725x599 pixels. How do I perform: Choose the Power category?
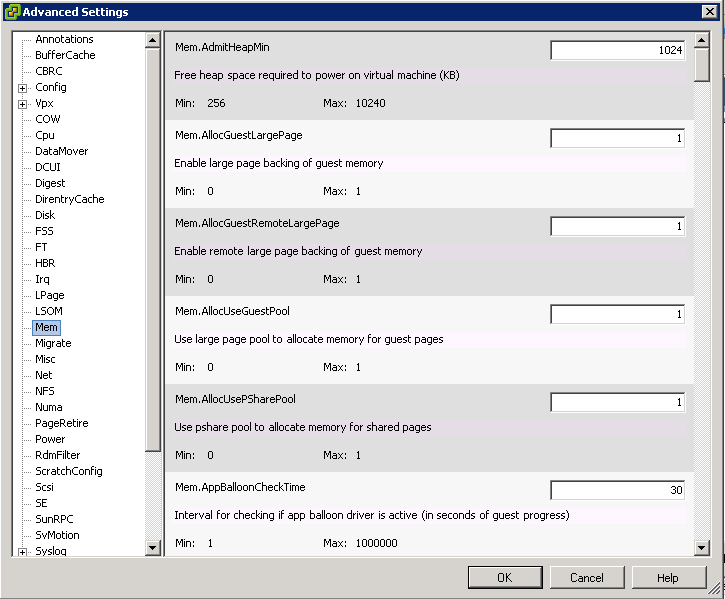pos(50,439)
